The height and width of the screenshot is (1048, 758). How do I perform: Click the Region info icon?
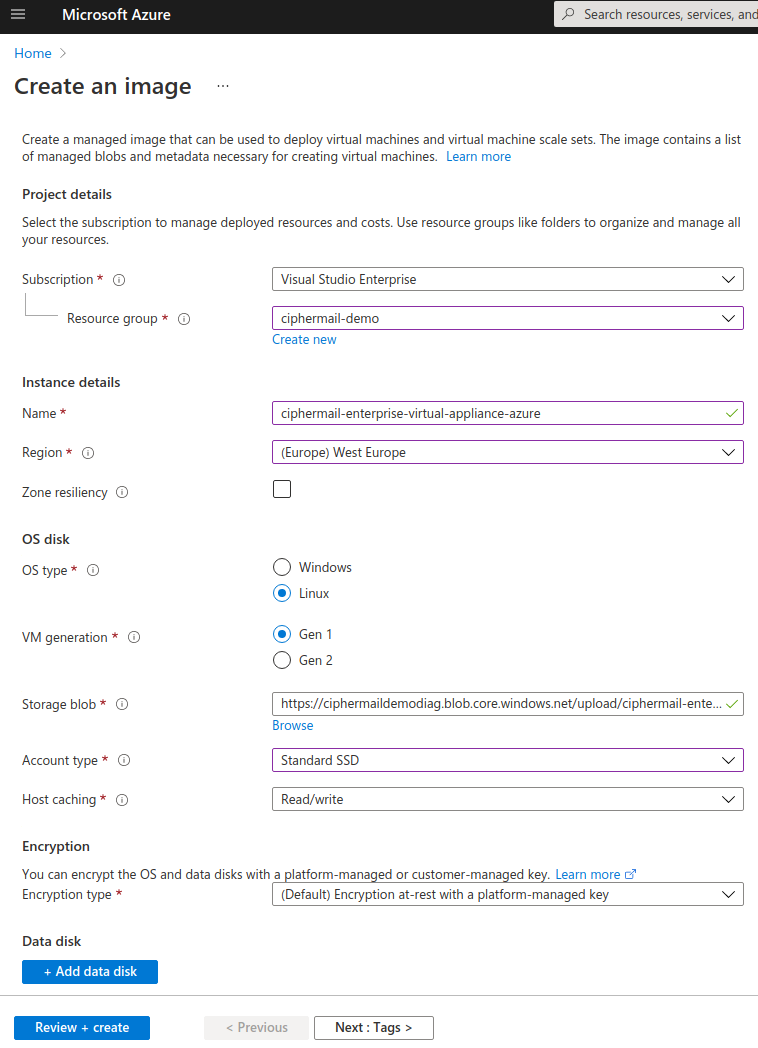click(x=88, y=453)
